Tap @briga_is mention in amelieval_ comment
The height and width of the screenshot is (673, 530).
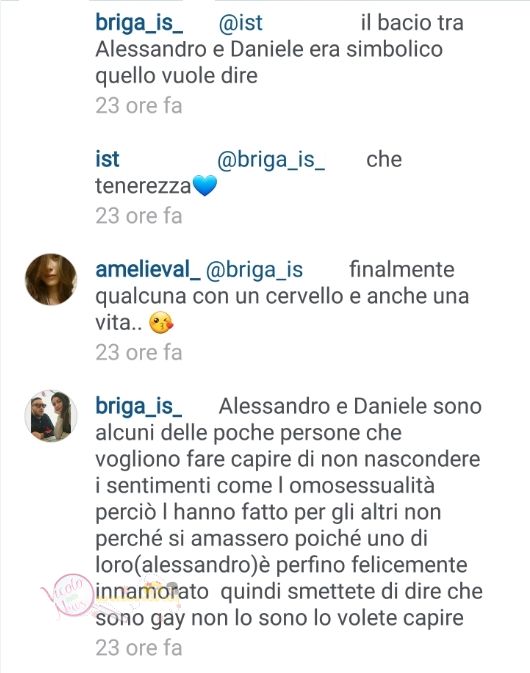pos(254,270)
